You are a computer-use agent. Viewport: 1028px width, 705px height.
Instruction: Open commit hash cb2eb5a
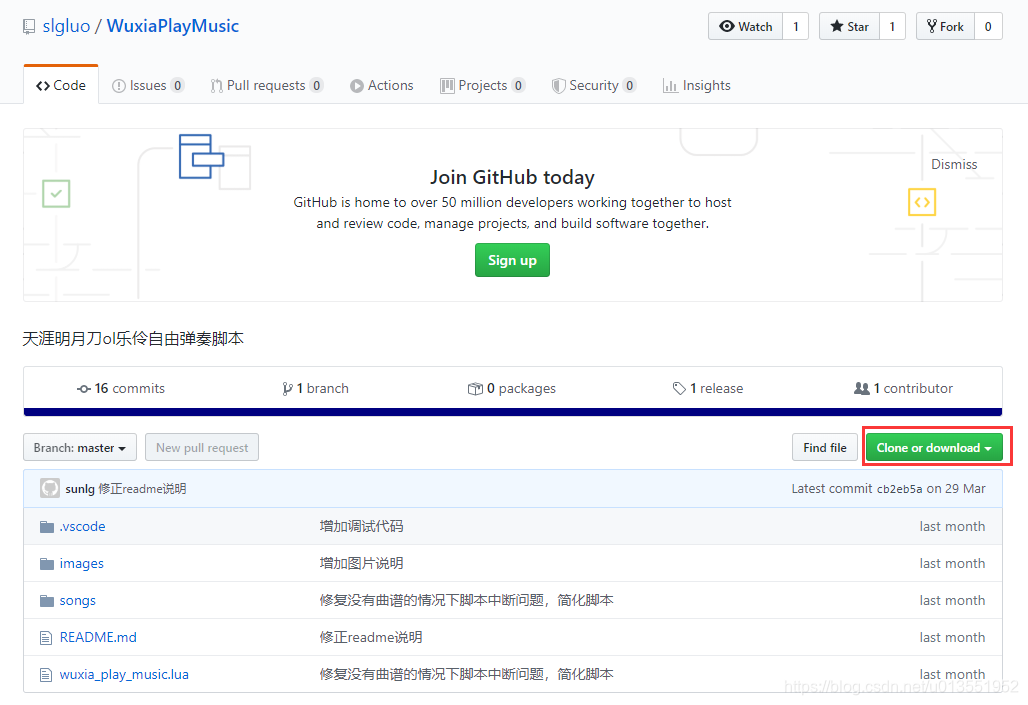click(x=900, y=489)
